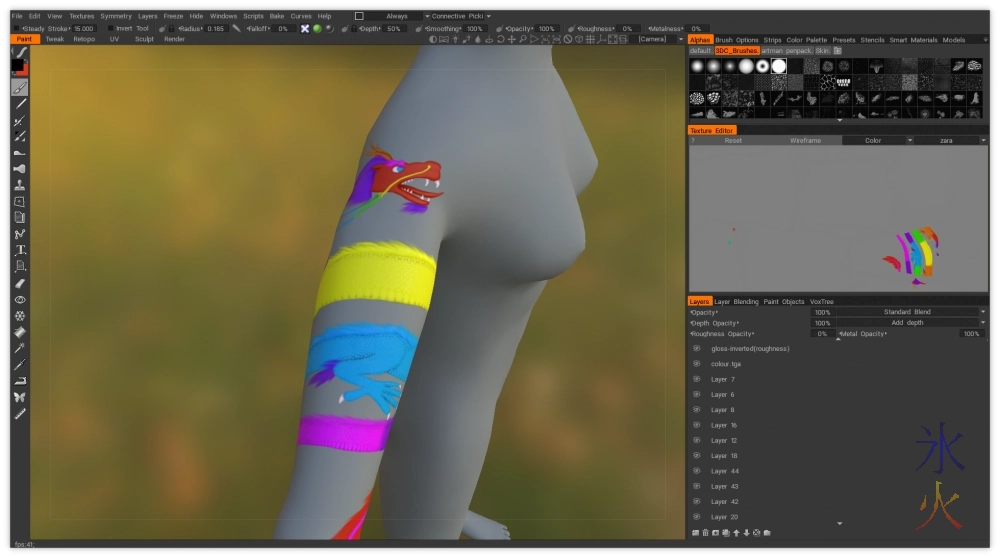Move layer up with the up arrow
Viewport: 1000px width, 558px height.
click(x=736, y=532)
